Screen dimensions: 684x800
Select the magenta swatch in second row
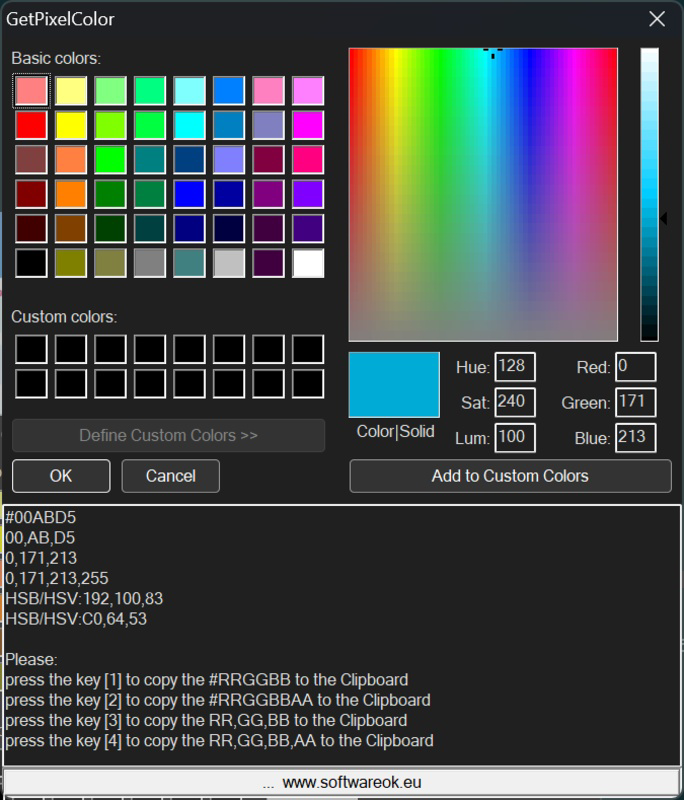308,125
